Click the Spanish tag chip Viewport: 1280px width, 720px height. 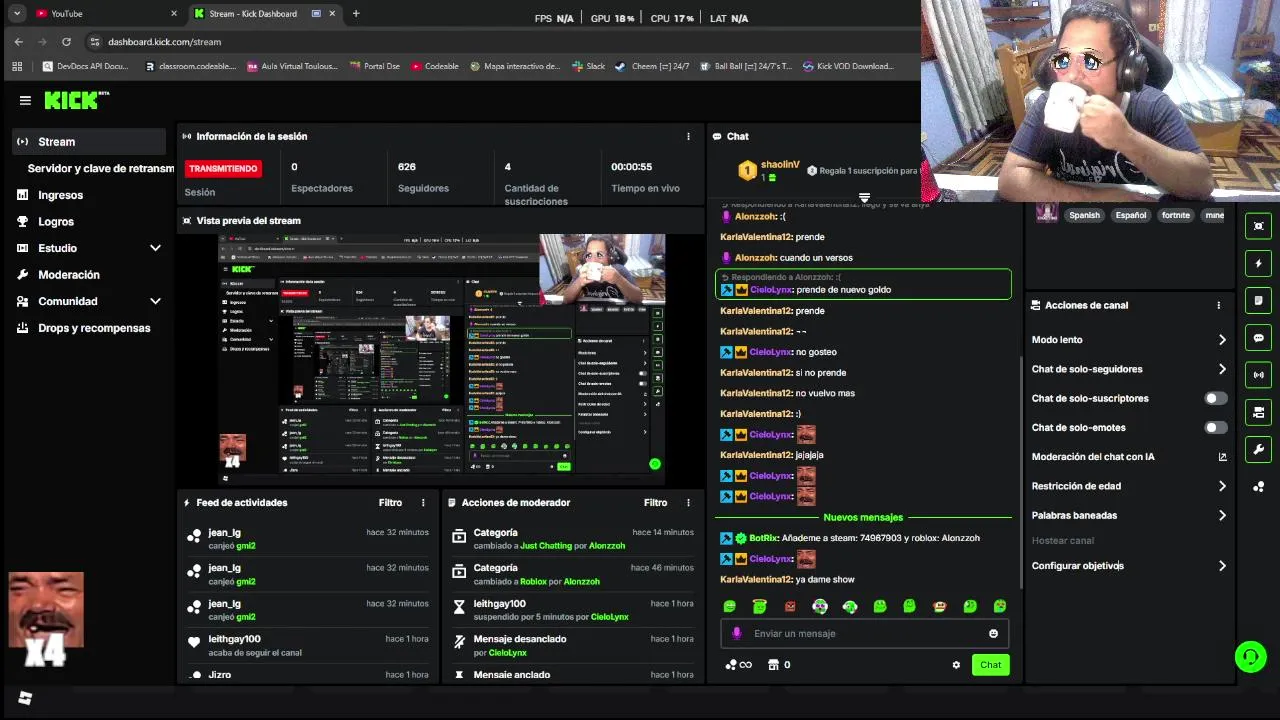(x=1084, y=215)
